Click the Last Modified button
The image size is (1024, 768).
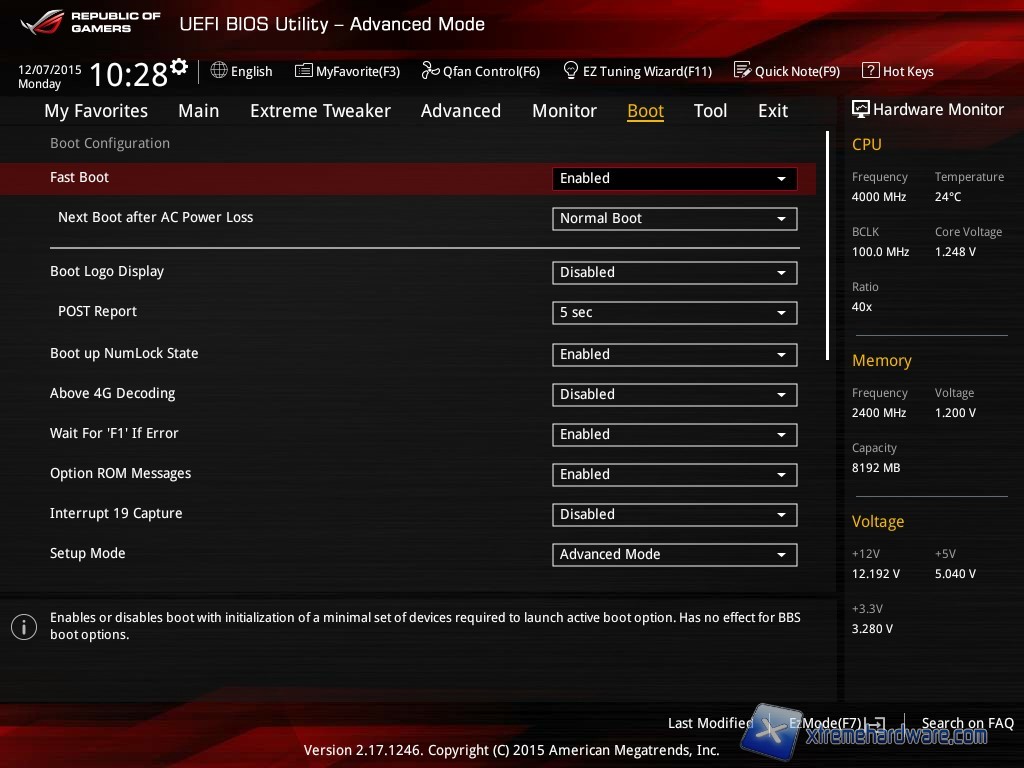click(710, 723)
